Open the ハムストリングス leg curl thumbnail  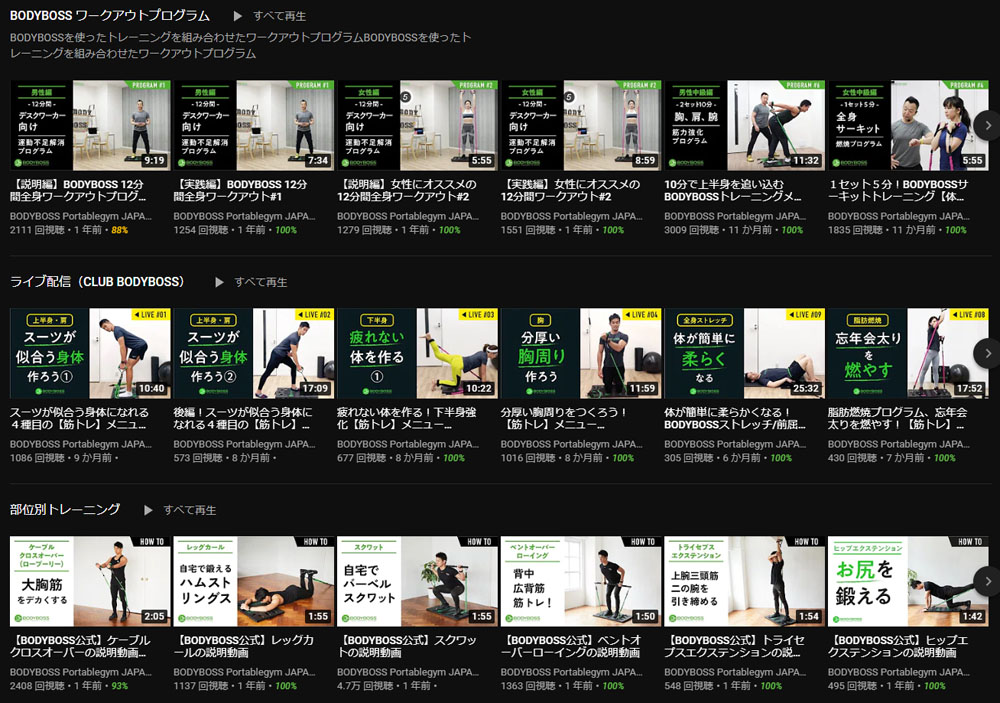point(253,581)
